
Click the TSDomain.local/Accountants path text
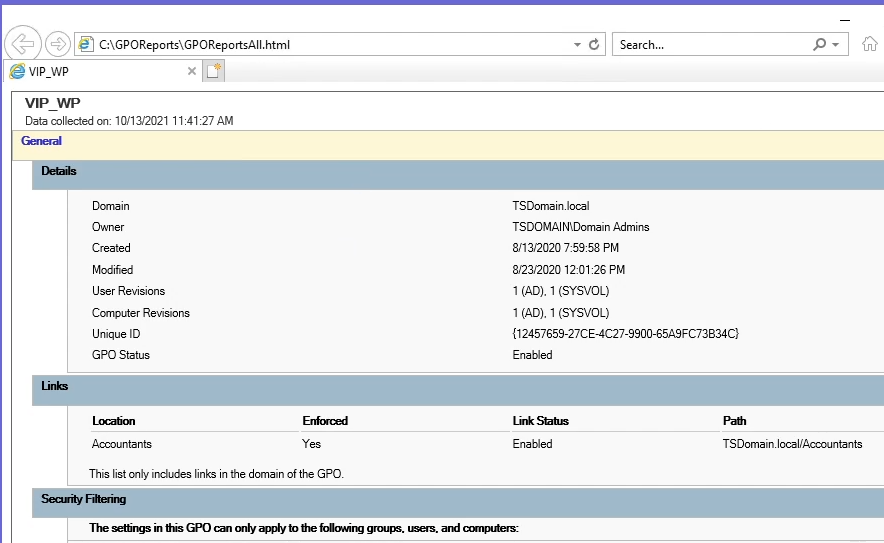792,444
